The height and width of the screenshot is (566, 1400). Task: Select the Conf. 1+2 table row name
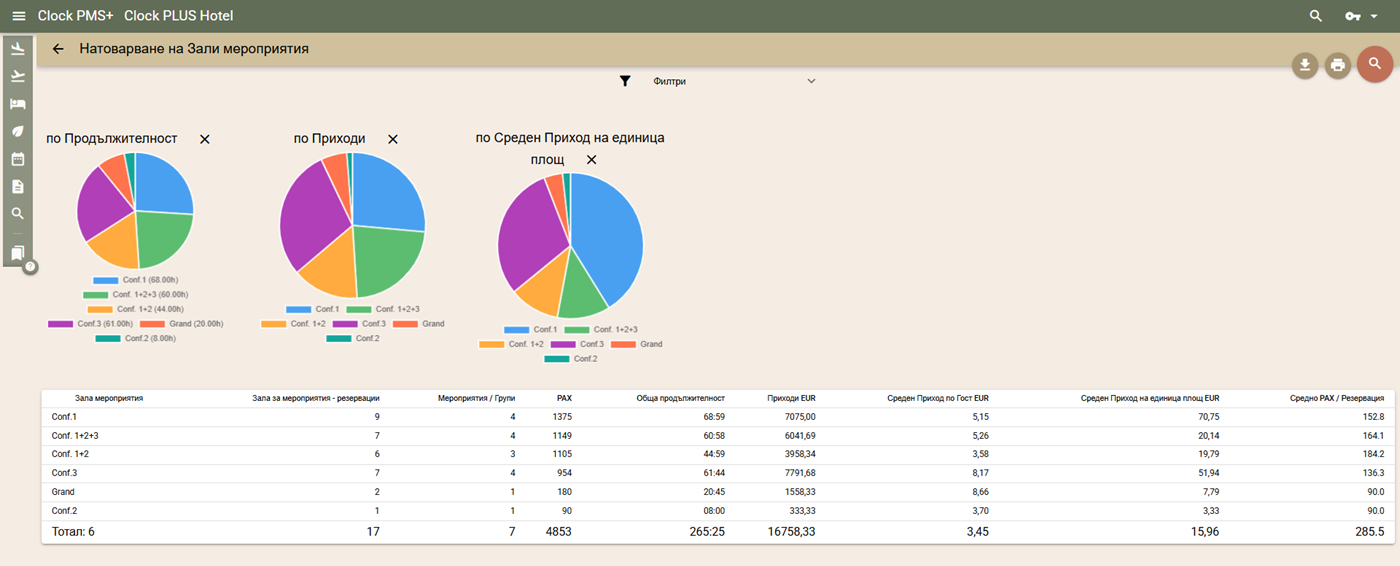[70, 455]
